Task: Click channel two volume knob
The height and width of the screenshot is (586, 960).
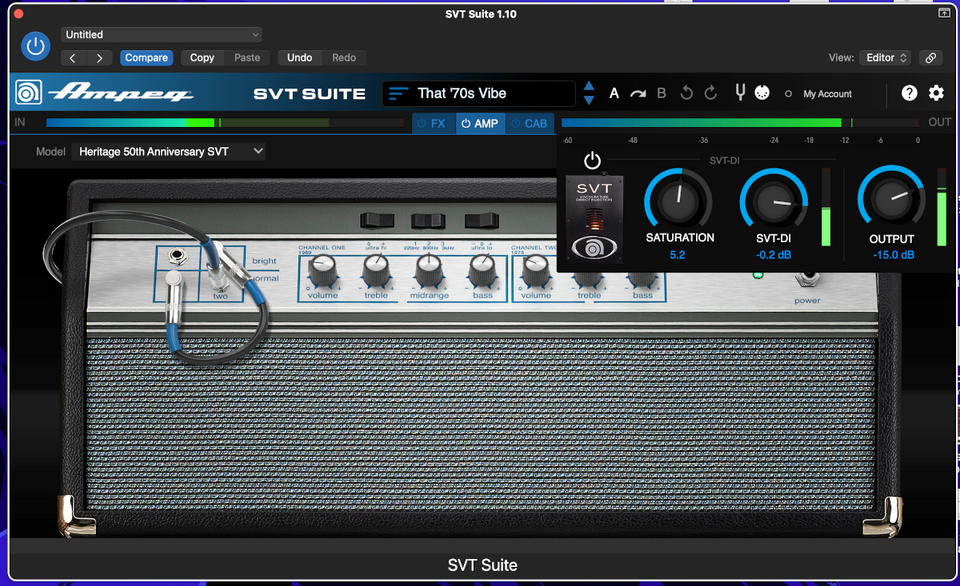Action: tap(536, 271)
